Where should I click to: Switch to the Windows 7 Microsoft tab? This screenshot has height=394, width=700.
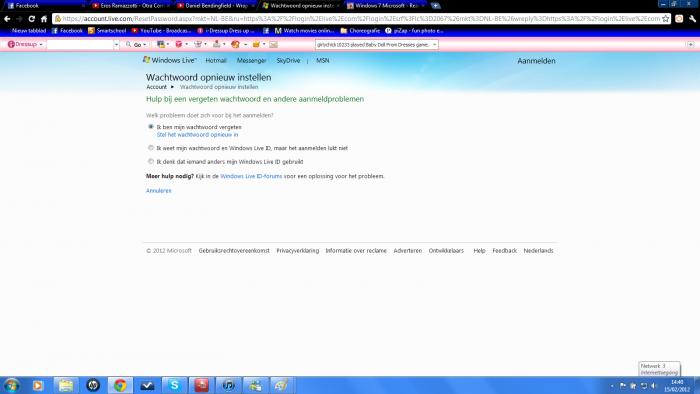[x=386, y=6]
